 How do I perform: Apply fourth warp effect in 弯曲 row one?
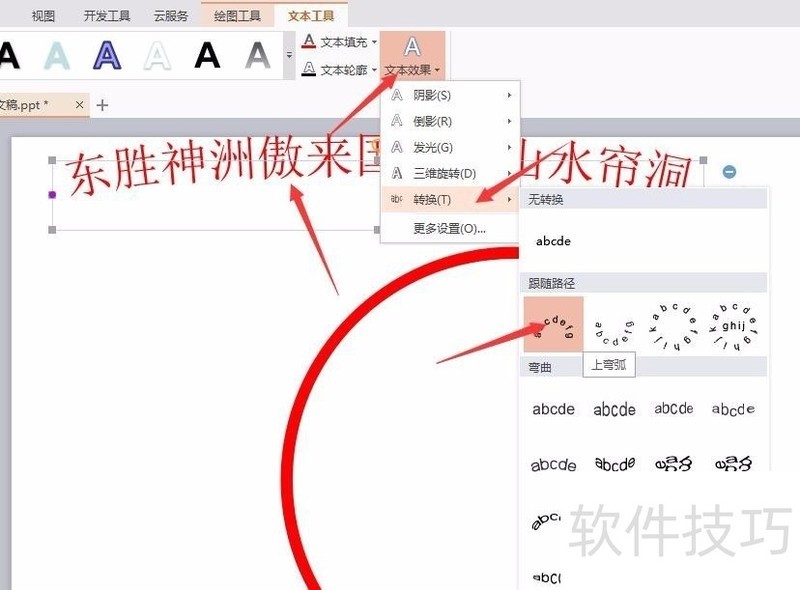[734, 409]
